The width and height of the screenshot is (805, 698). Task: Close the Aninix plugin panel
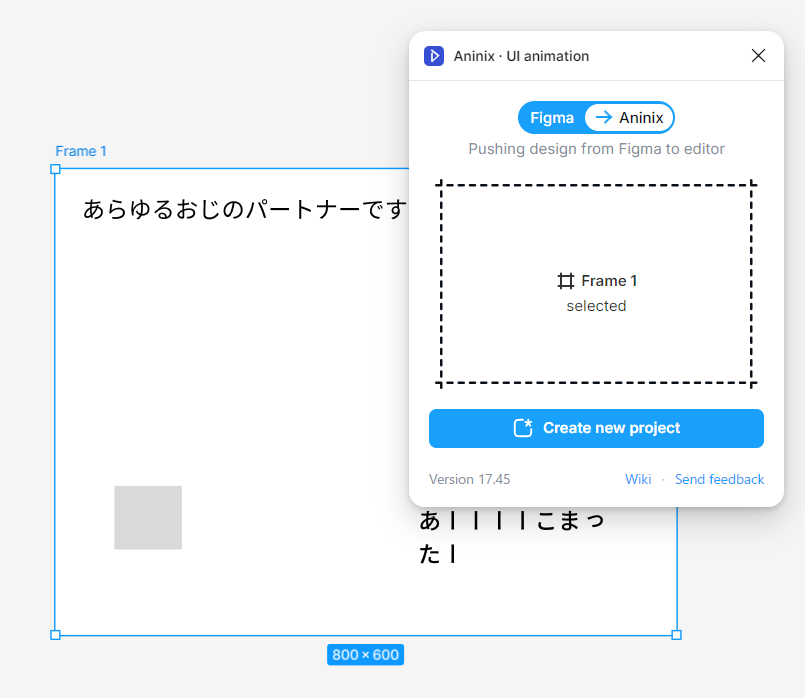pyautogui.click(x=758, y=55)
